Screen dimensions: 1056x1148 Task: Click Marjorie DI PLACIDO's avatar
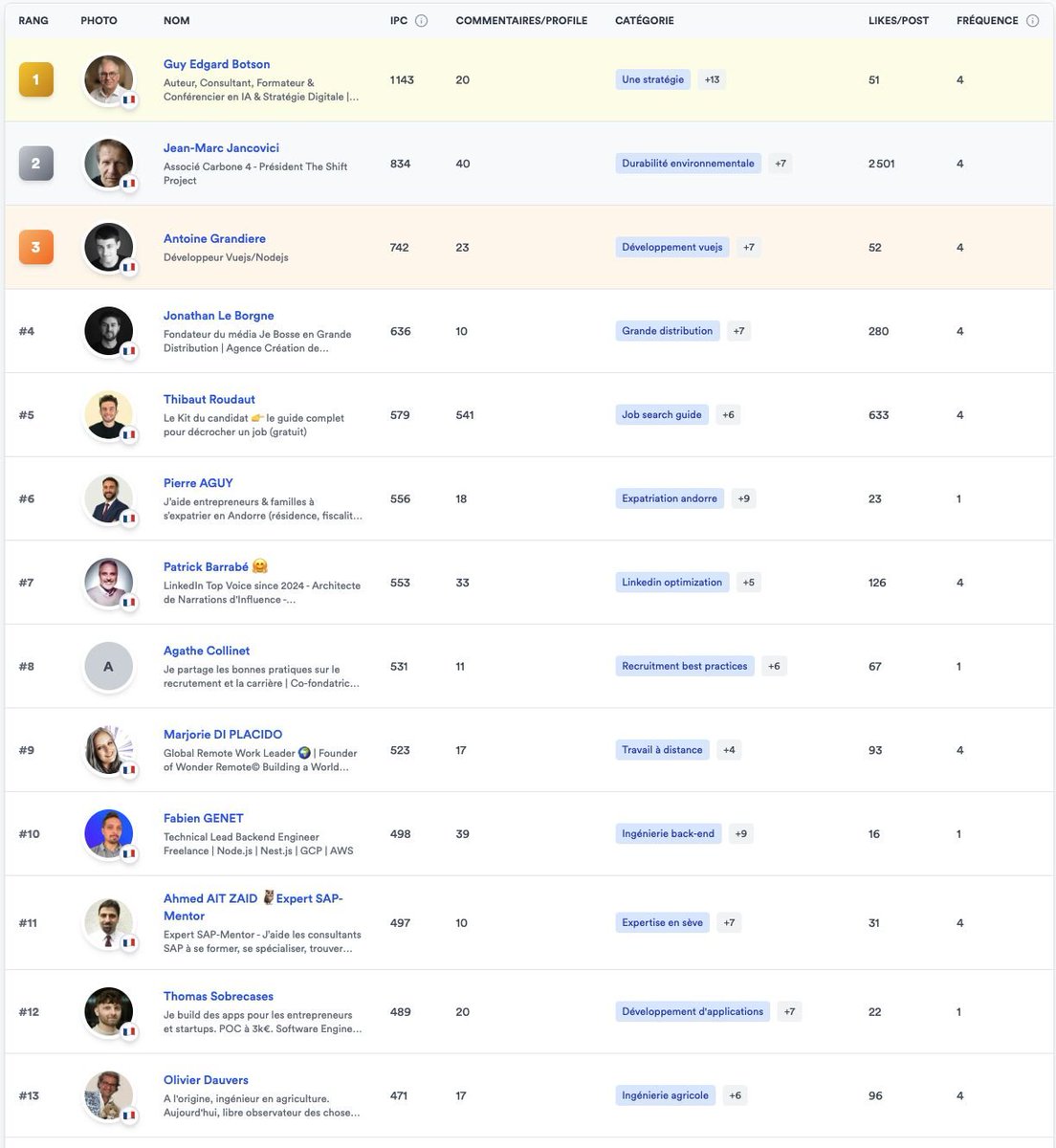click(108, 750)
